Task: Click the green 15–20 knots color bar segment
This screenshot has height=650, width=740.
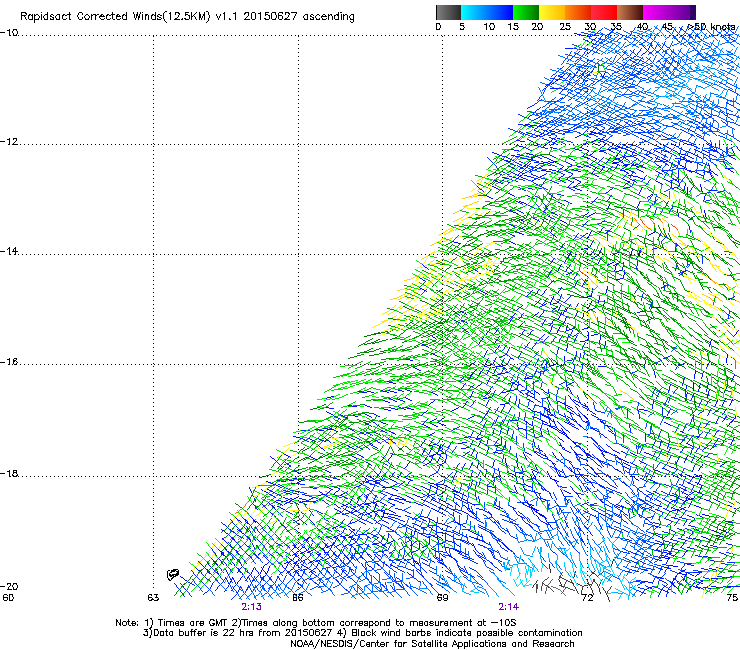Action: tap(526, 12)
